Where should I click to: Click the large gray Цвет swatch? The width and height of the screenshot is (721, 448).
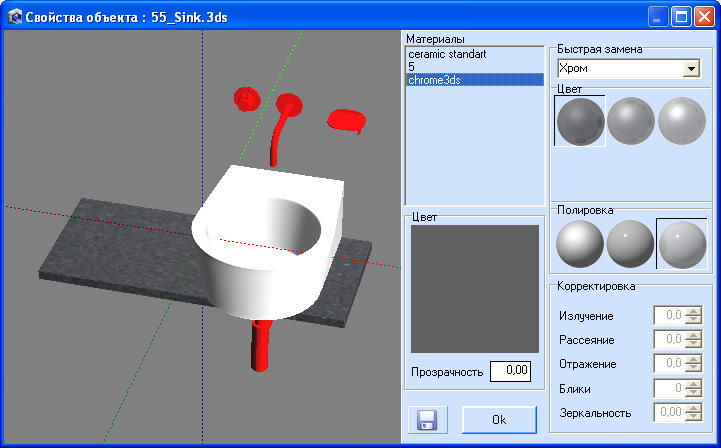click(474, 288)
